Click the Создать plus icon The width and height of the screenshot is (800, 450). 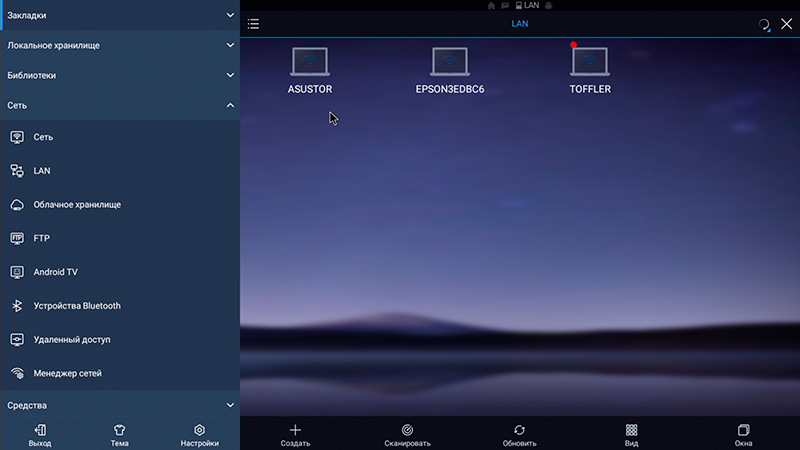click(x=295, y=434)
